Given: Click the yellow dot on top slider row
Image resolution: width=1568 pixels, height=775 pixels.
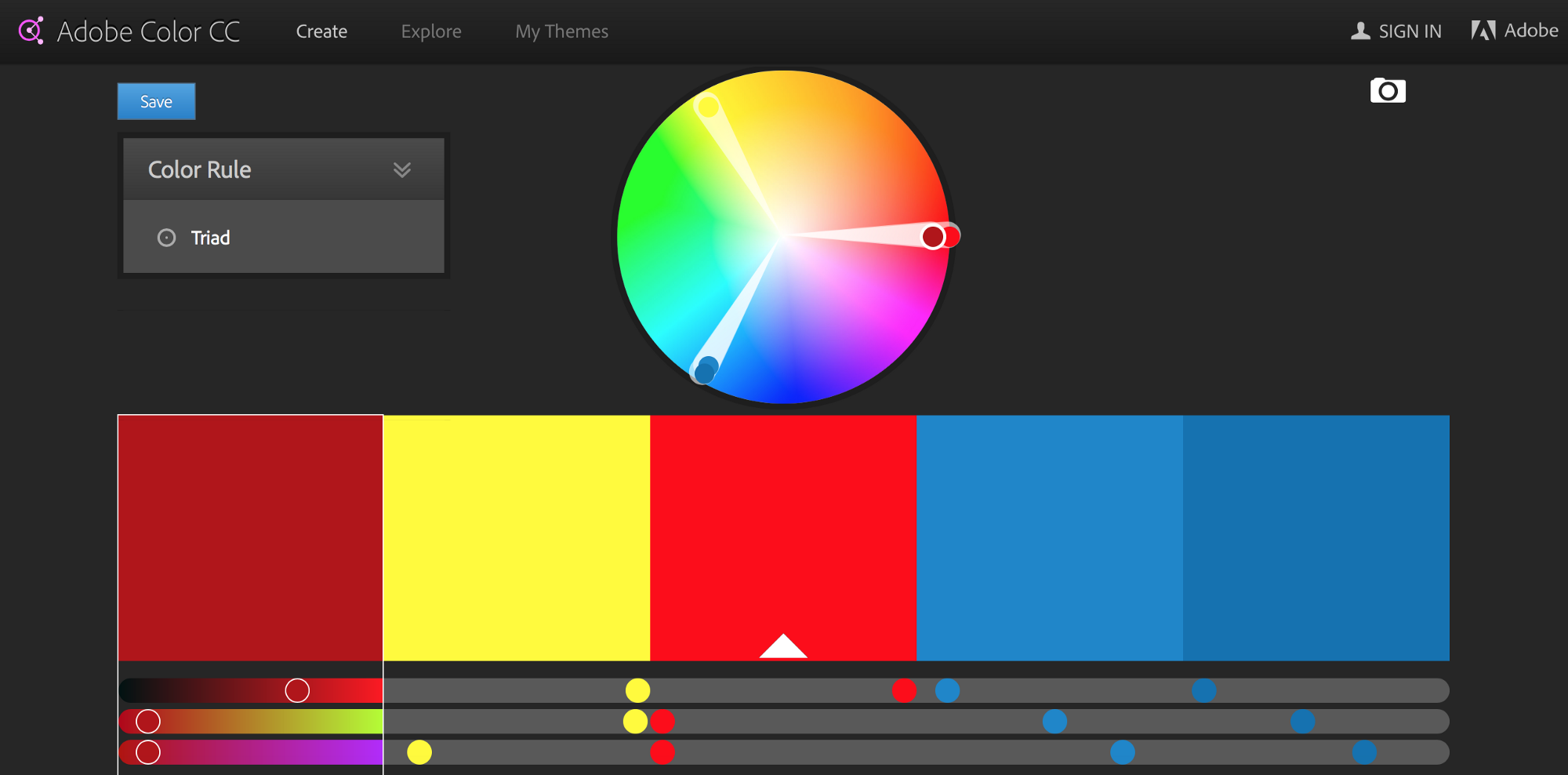Looking at the screenshot, I should click(x=638, y=690).
